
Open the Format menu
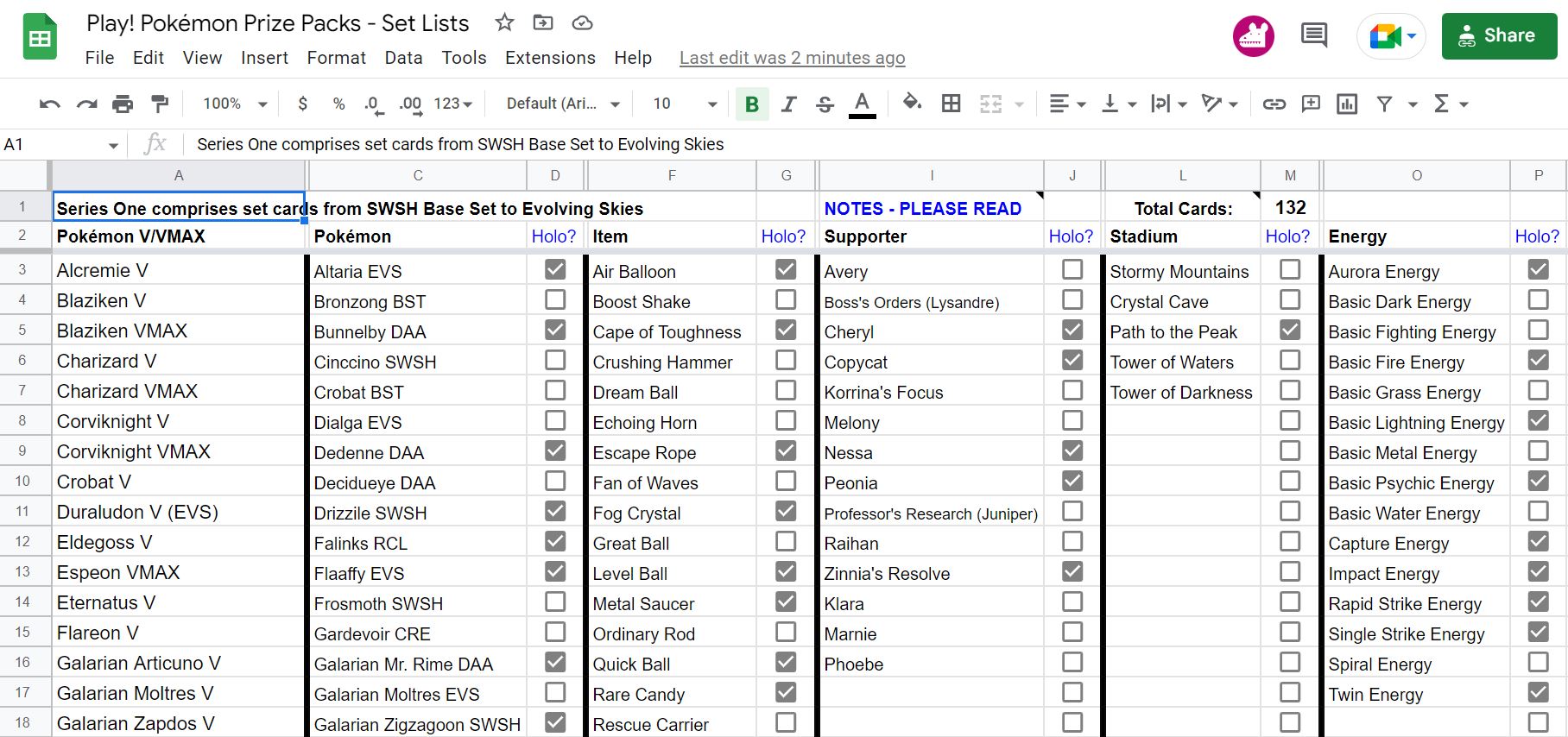click(336, 58)
